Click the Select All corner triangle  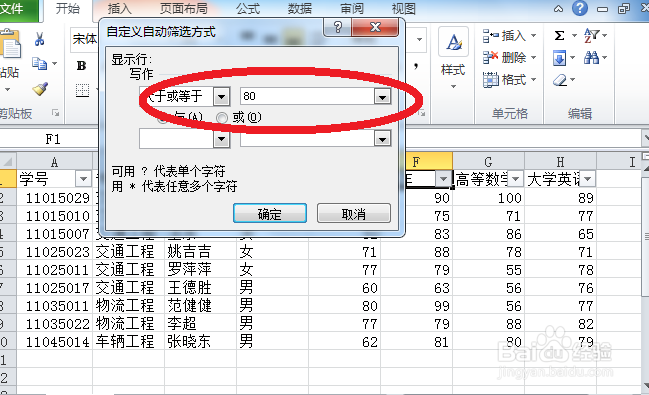click(7, 161)
